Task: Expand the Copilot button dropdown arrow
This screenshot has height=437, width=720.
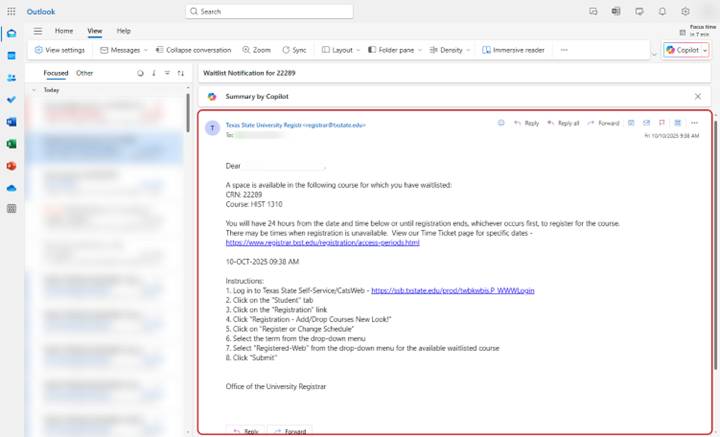Action: 705,50
